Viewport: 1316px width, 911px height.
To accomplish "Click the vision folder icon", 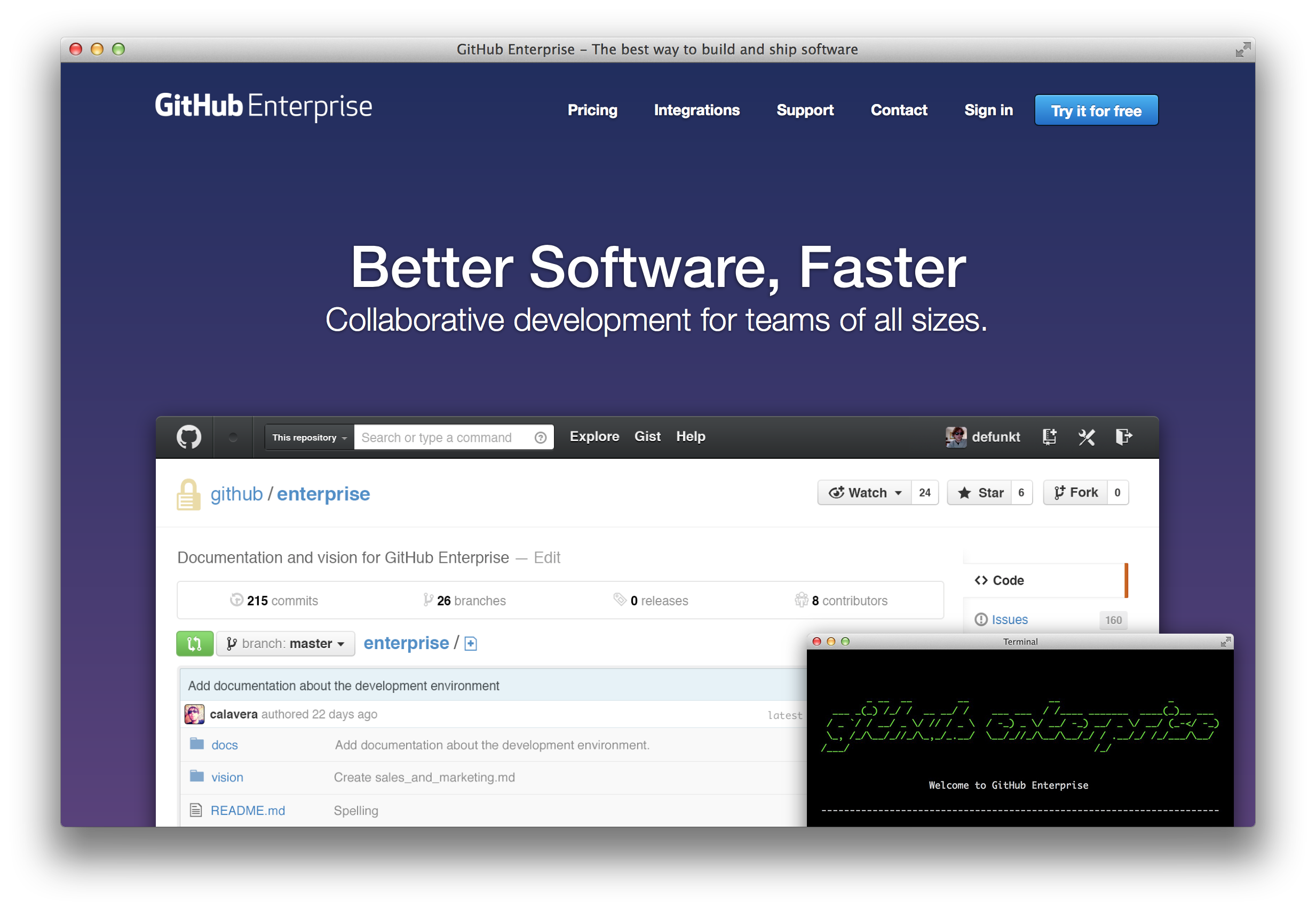I will tap(197, 776).
